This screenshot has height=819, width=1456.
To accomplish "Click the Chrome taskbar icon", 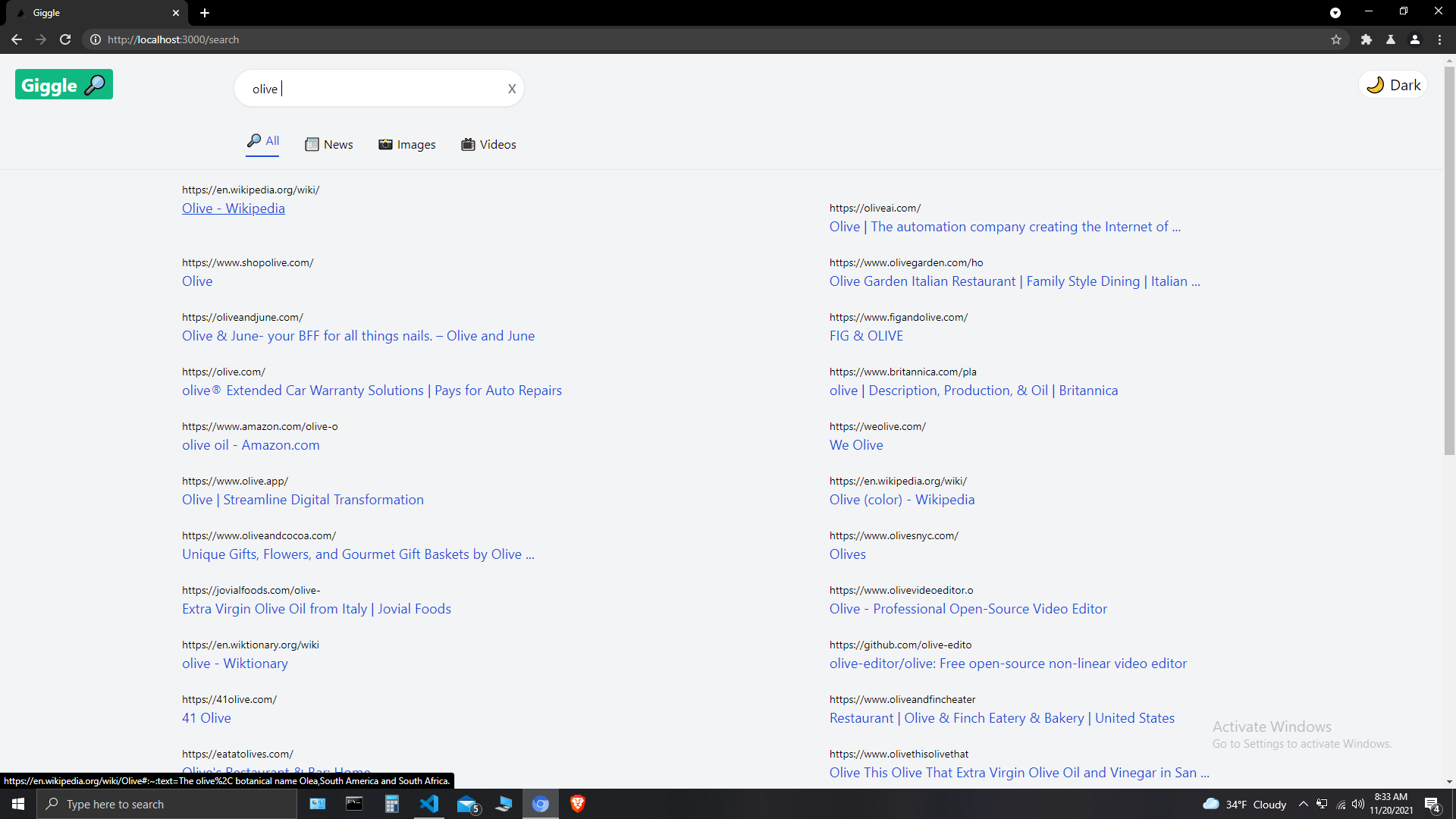I will tap(541, 804).
